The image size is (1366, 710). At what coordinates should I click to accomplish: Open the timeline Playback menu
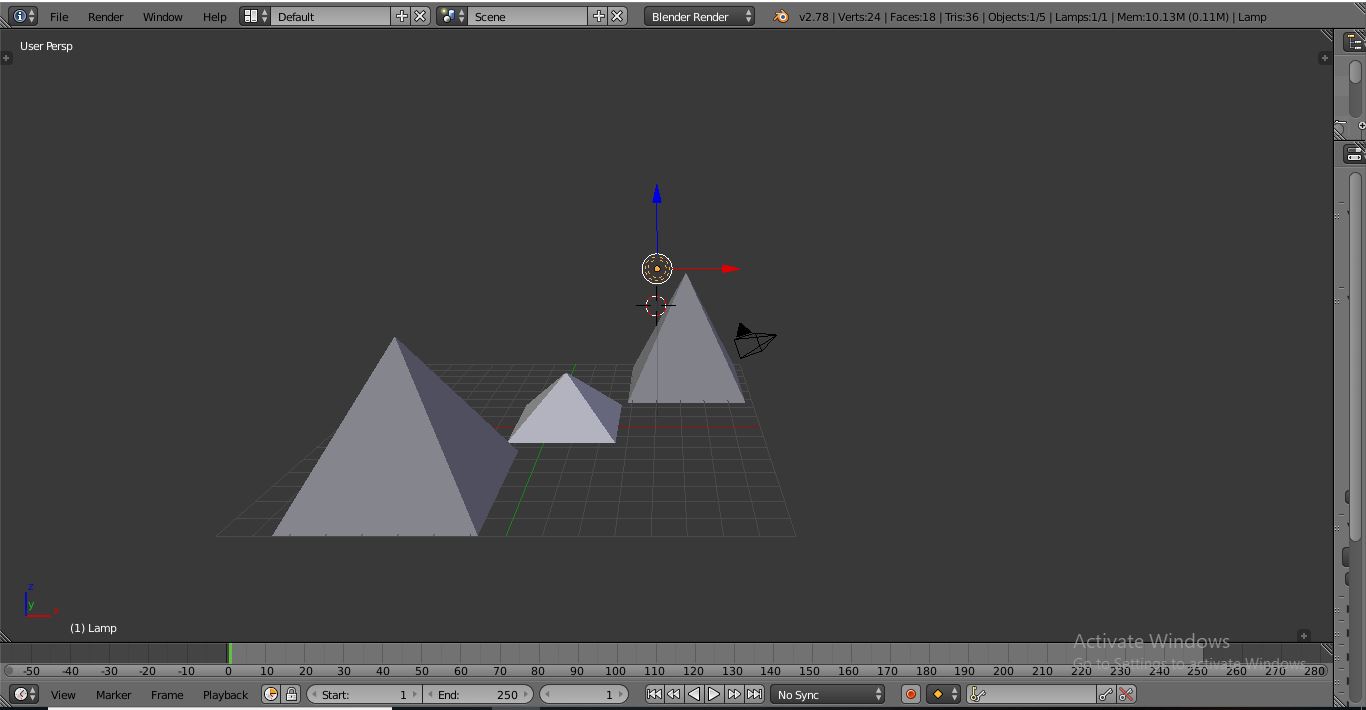[225, 695]
